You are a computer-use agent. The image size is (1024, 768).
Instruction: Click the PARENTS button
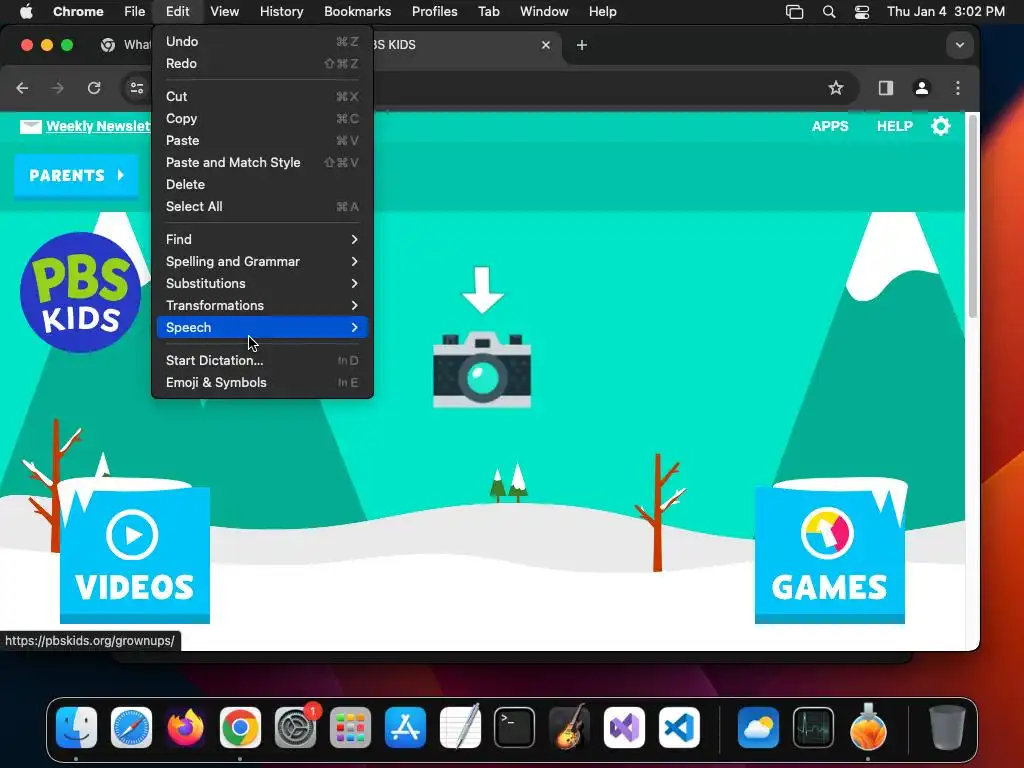[76, 176]
